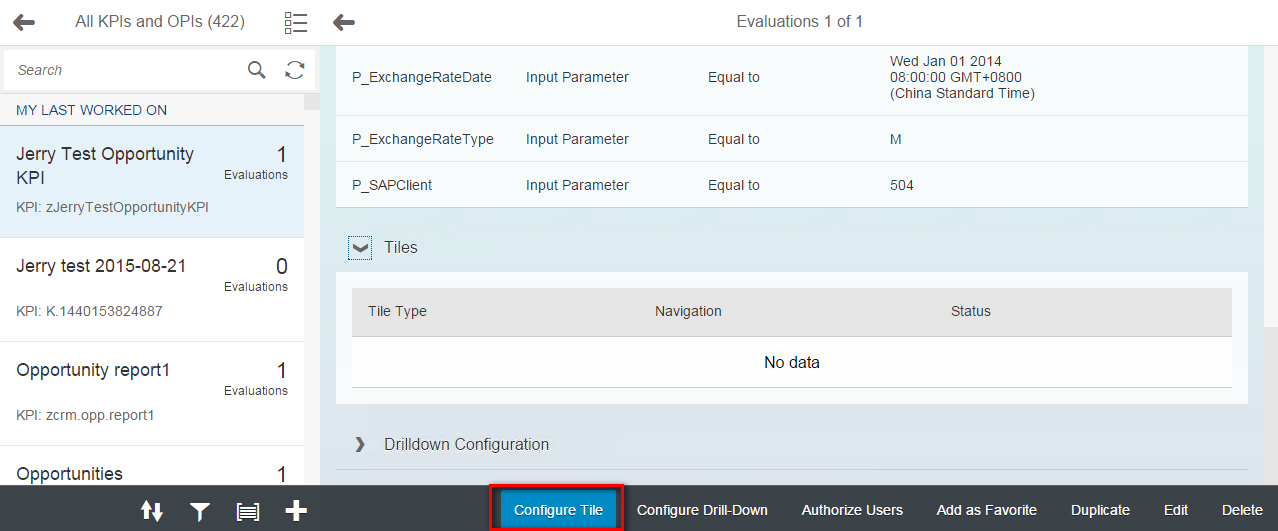Click Authorize Users button
The width and height of the screenshot is (1278, 531).
[x=852, y=510]
